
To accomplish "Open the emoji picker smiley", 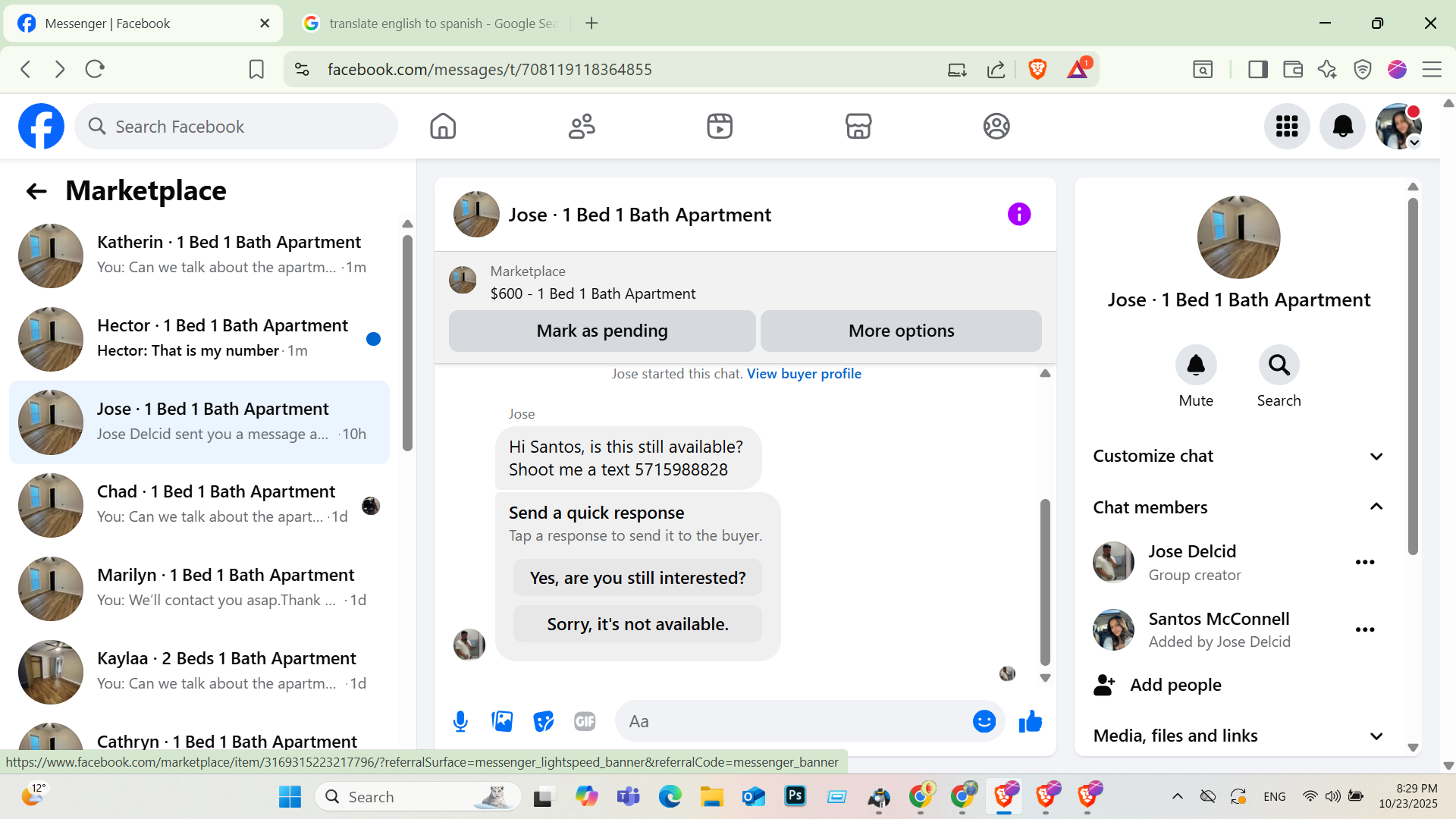I will pos(984,721).
